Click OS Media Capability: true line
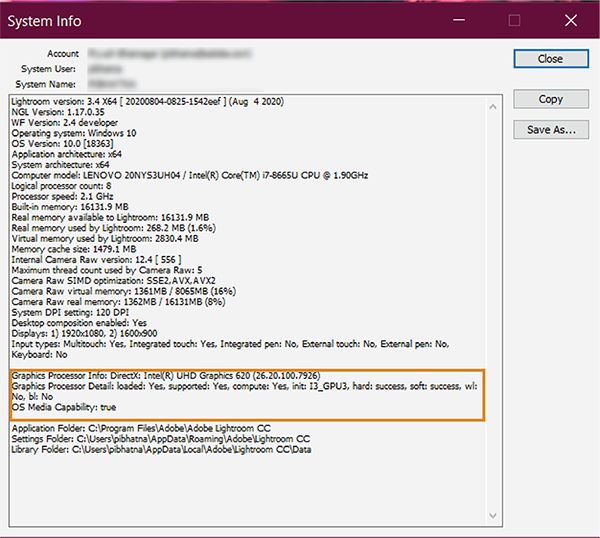600x538 pixels. click(64, 407)
